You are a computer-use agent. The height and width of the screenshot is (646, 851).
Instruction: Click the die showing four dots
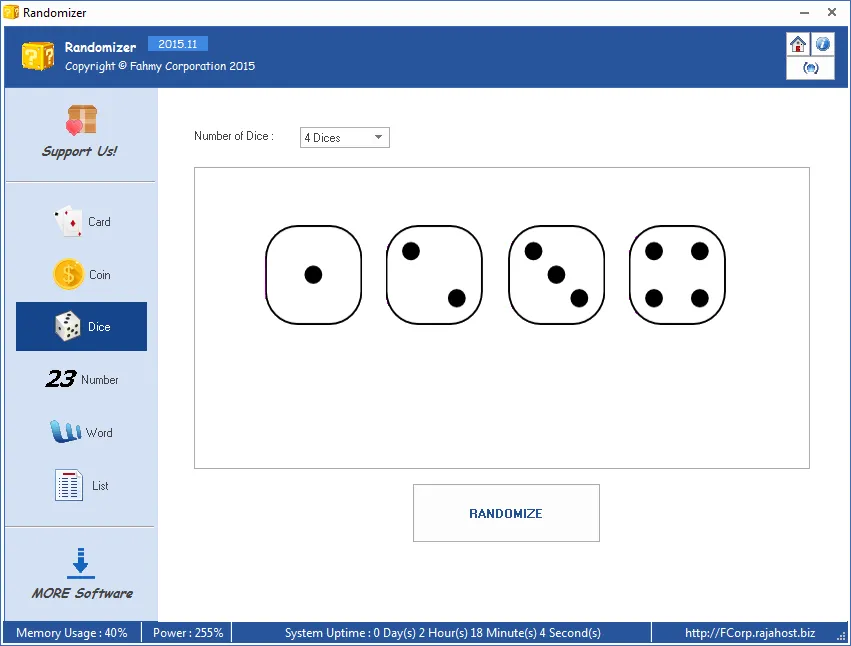677,275
